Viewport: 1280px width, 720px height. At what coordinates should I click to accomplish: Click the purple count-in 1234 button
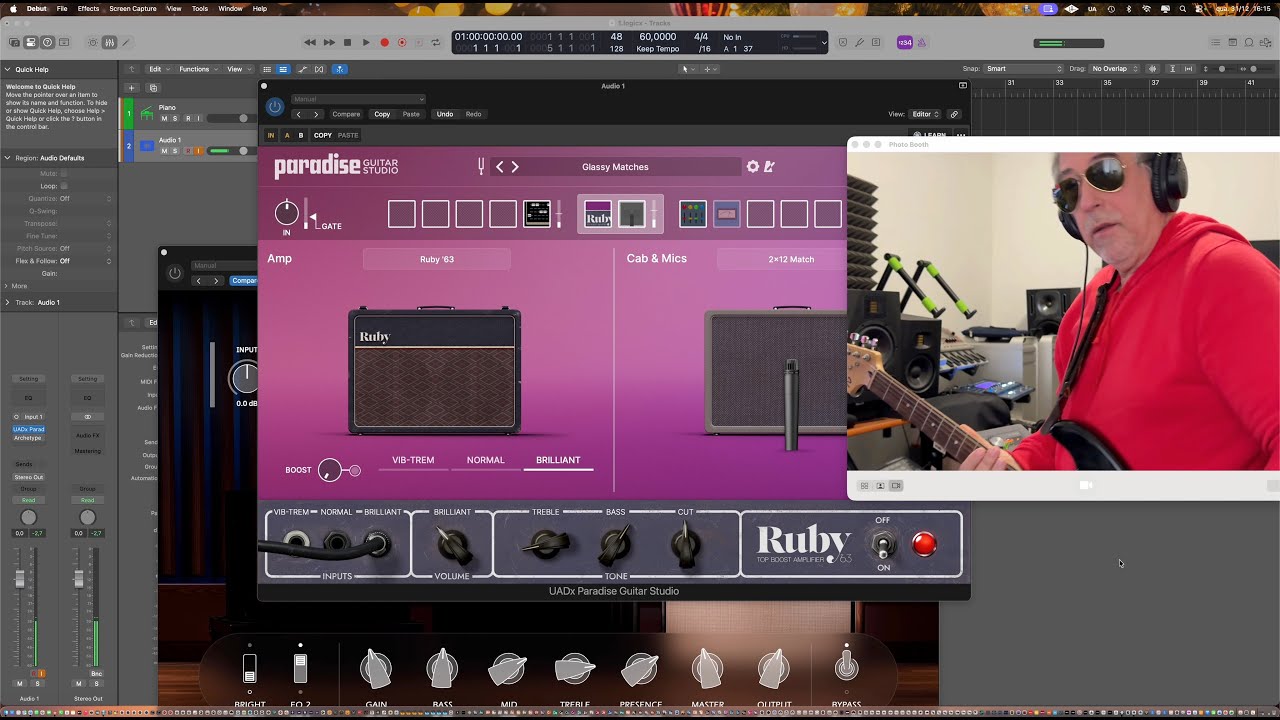tap(904, 43)
